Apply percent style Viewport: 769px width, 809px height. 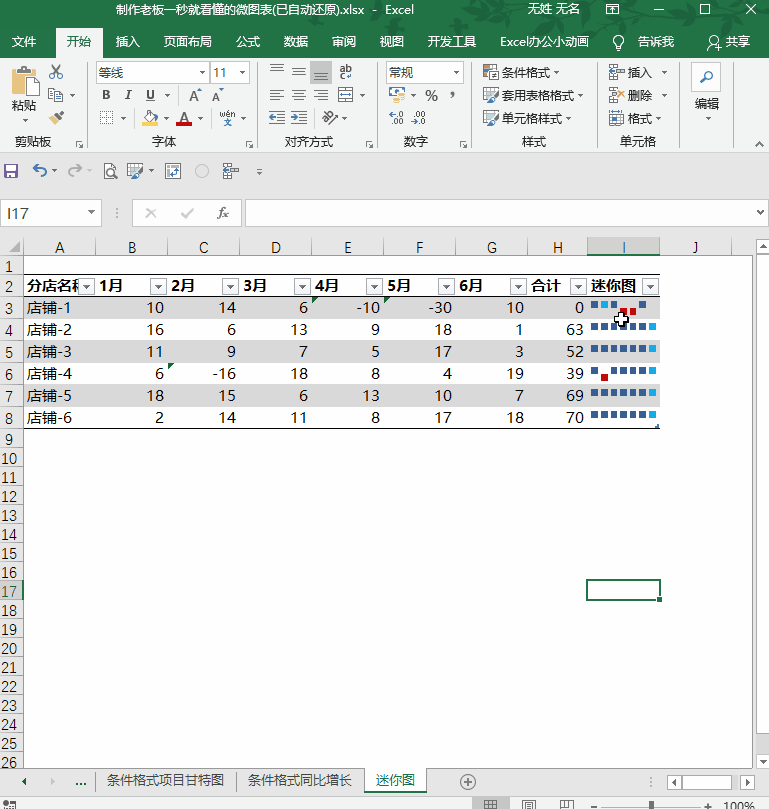click(431, 95)
